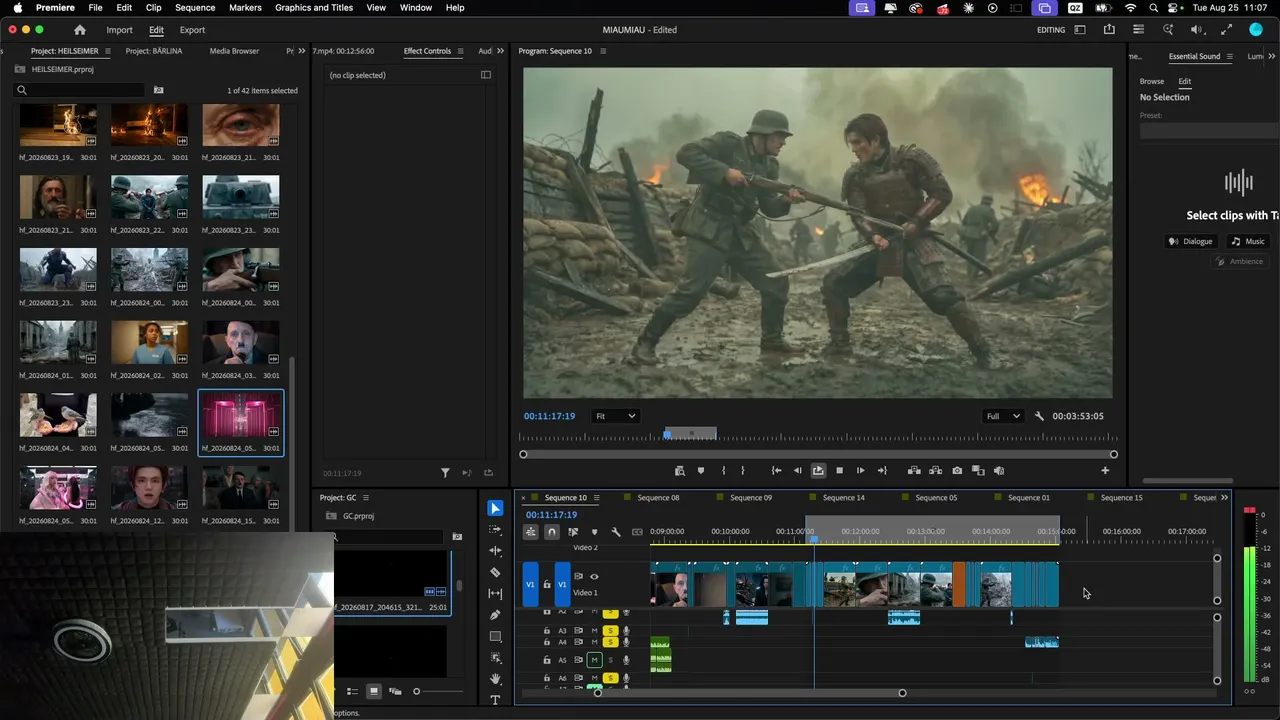Show overflow timeline sequence tabs
1280x720 pixels.
(1224, 498)
